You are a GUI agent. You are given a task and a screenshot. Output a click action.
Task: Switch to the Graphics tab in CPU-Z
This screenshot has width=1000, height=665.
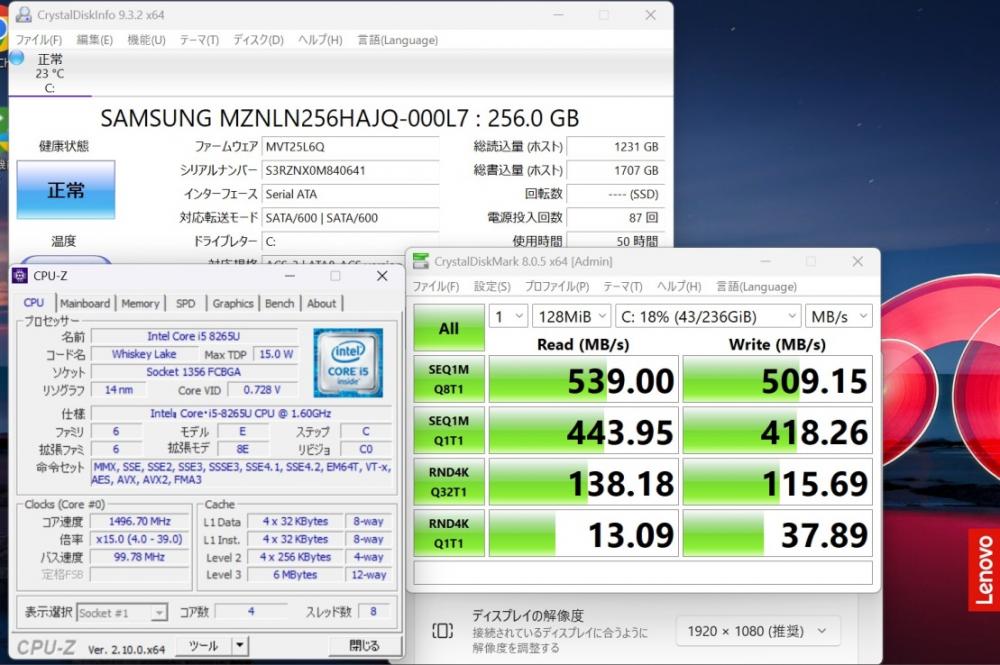click(233, 303)
